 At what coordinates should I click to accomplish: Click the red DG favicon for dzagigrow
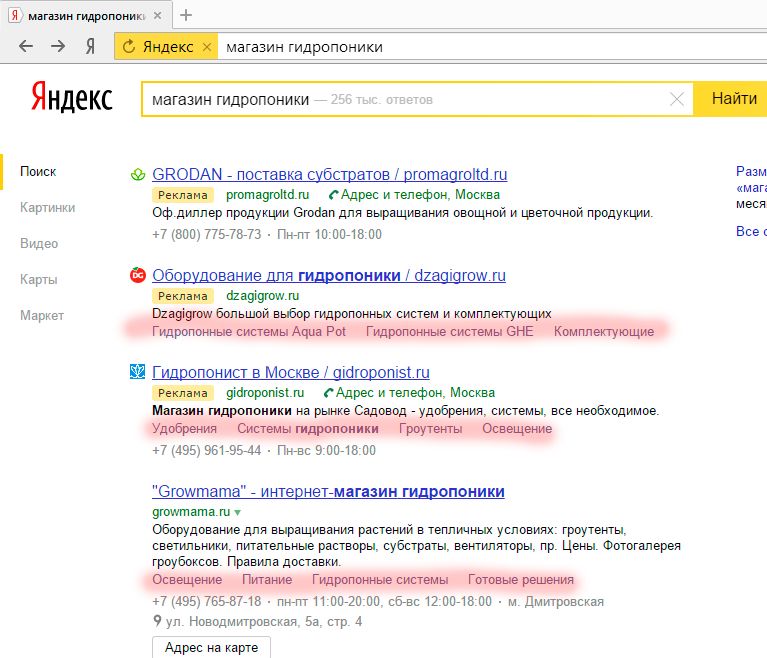tap(138, 275)
